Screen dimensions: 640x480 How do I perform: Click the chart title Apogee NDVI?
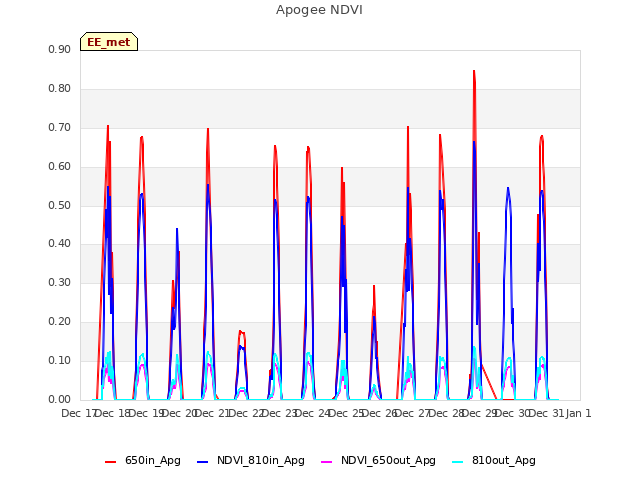click(319, 10)
